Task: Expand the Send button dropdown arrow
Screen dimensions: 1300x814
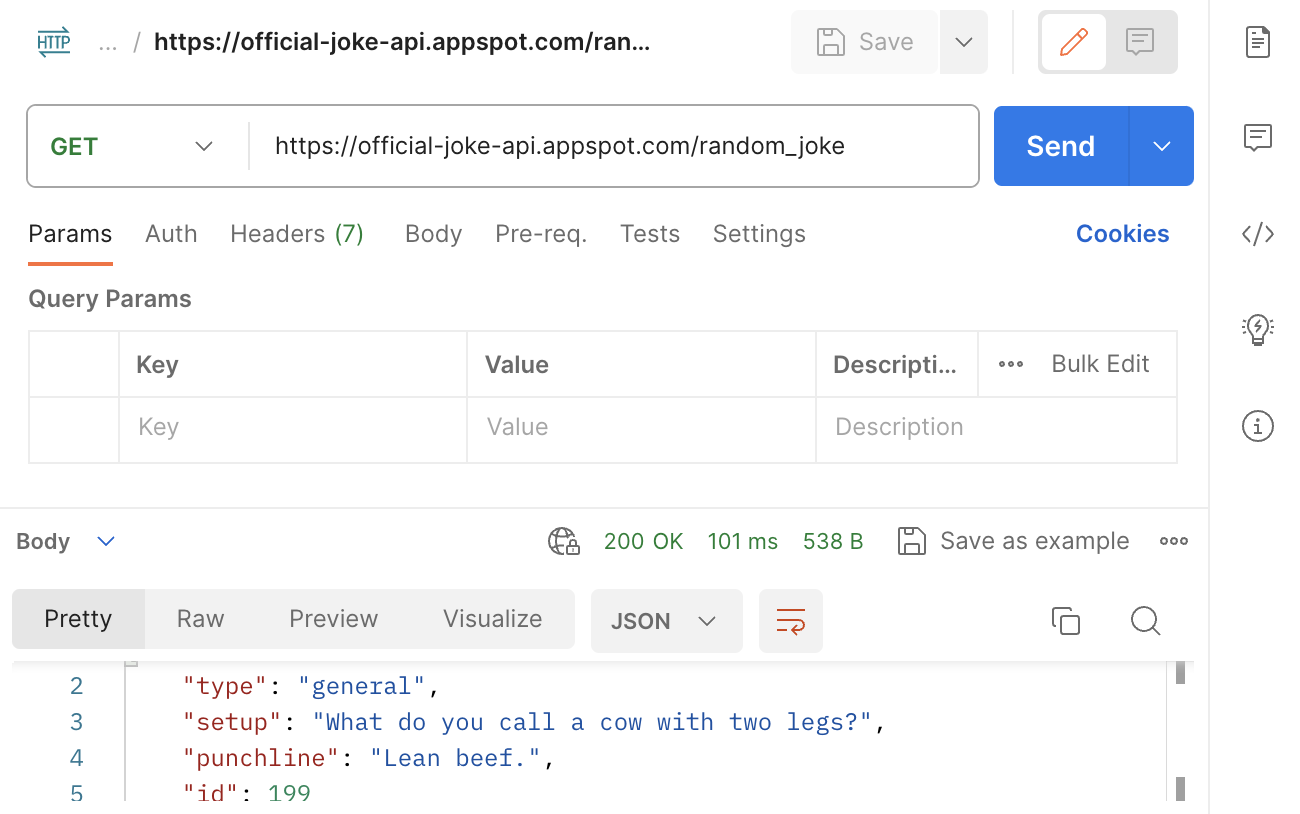Action: click(x=1162, y=146)
